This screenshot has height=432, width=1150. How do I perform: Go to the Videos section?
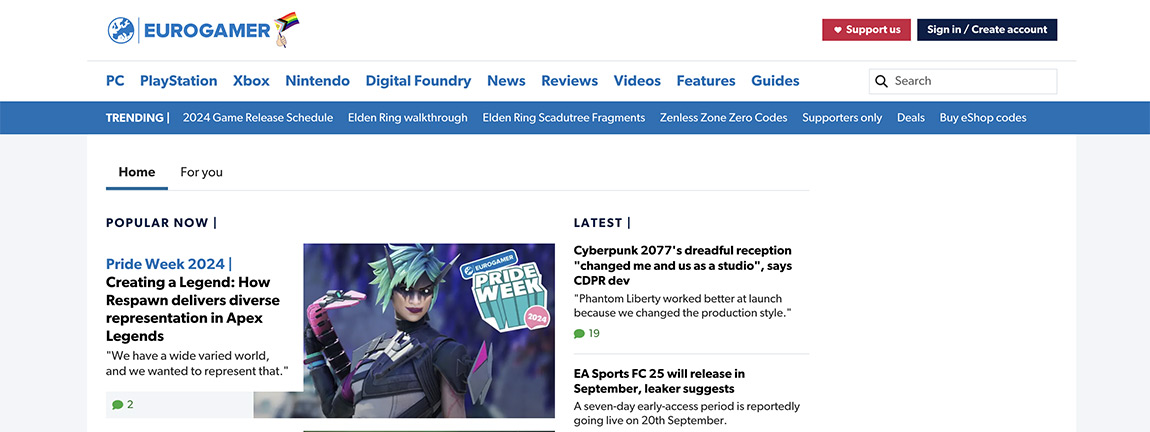(x=637, y=81)
